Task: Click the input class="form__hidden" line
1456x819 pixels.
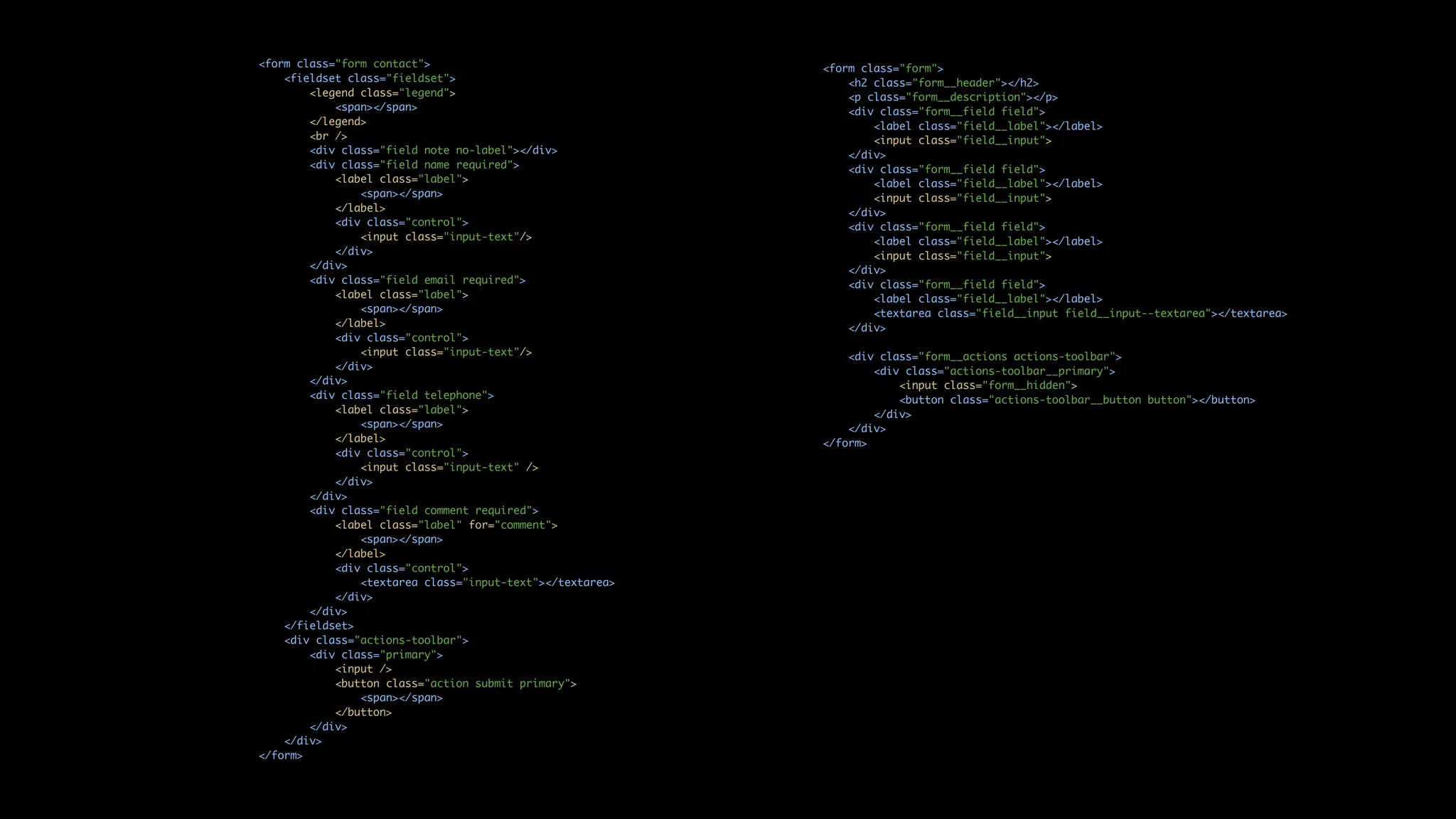Action: click(x=987, y=385)
